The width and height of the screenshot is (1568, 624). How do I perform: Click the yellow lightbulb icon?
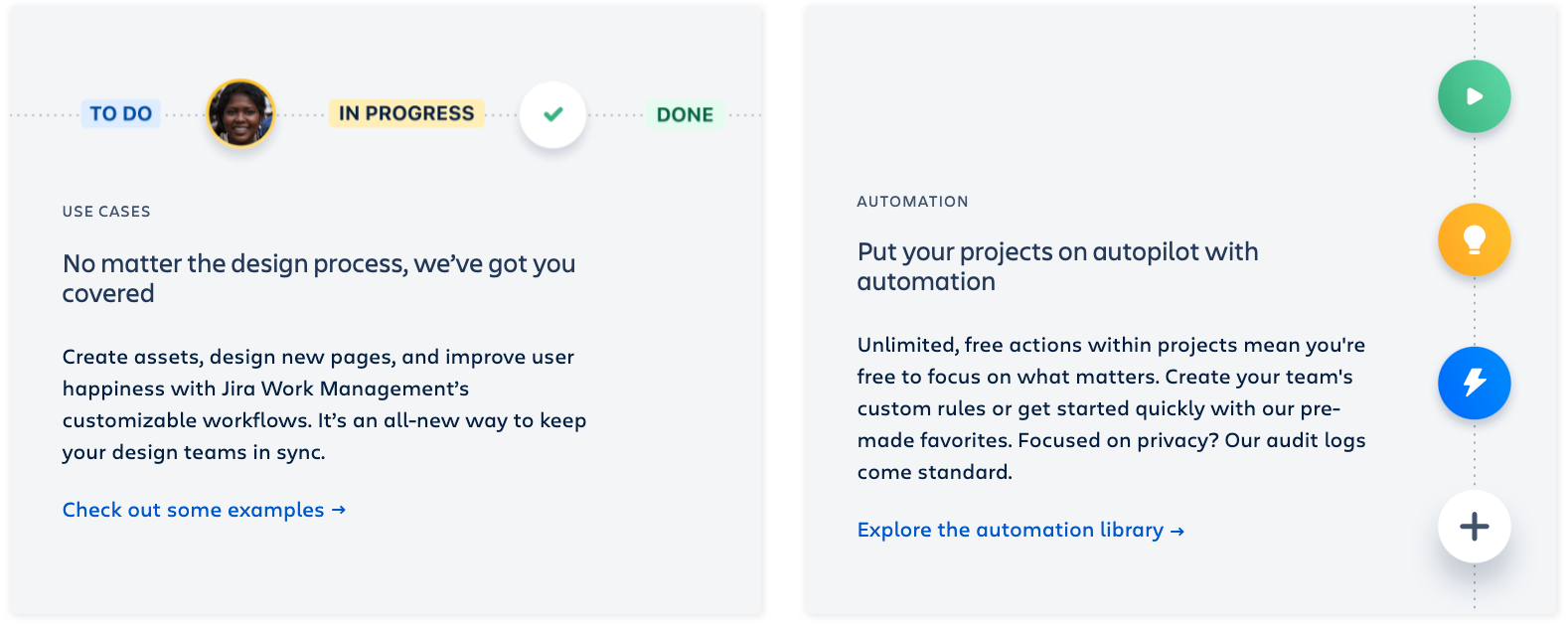point(1475,239)
